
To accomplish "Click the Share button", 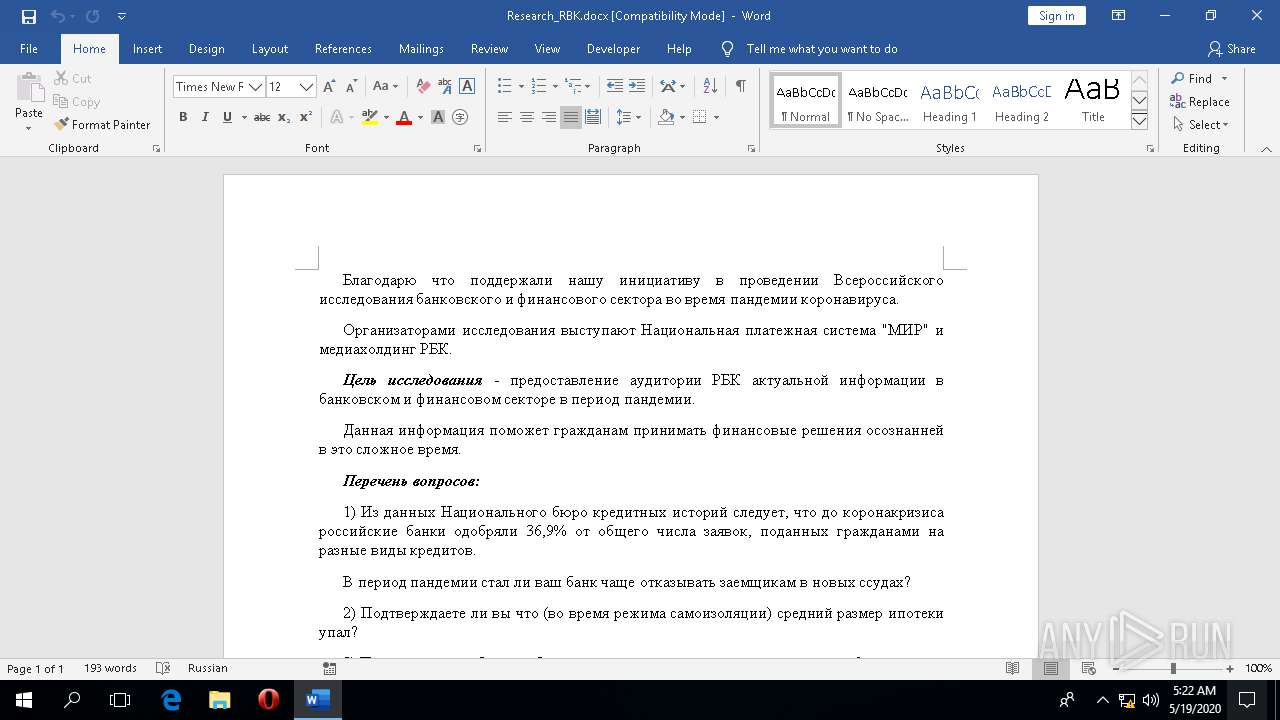I will pos(1231,49).
